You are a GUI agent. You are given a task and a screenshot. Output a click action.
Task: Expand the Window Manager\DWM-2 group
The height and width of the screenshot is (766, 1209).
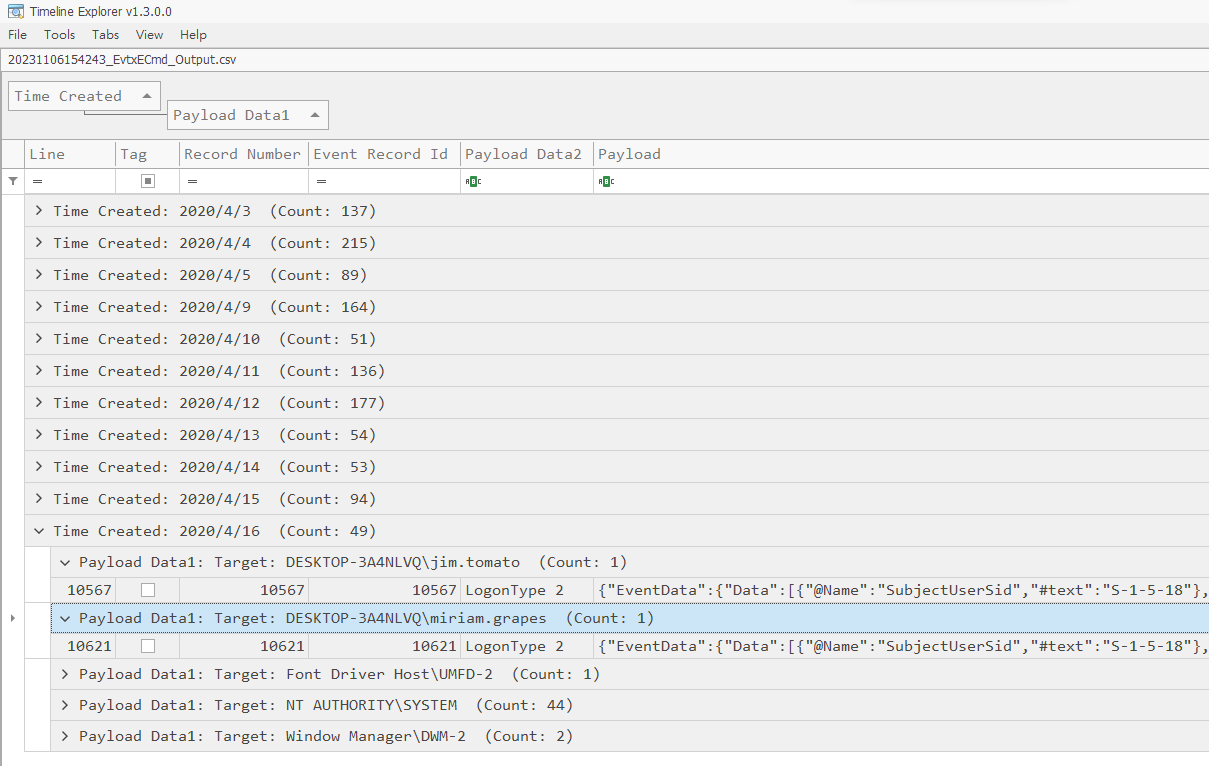(65, 736)
